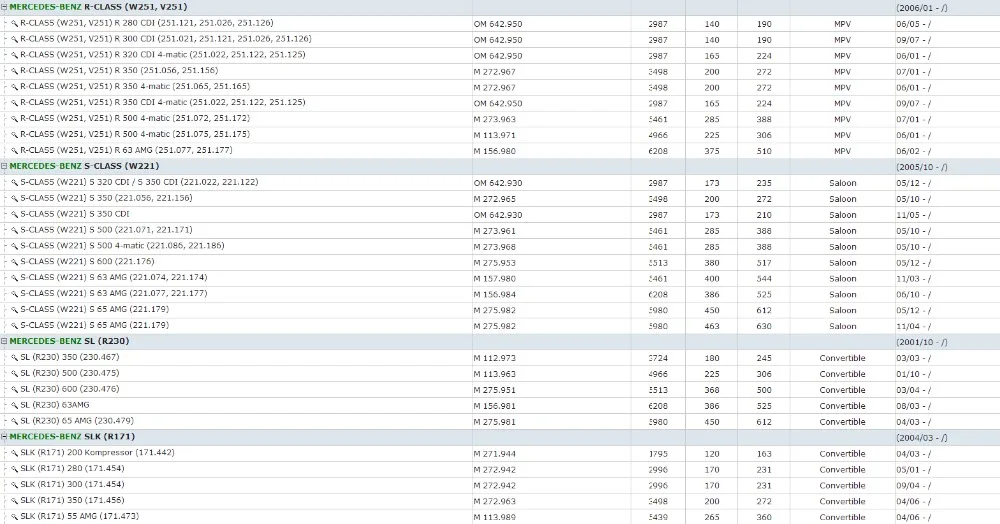Collapse the MERCEDES-BENZ R-CLASS (W251, V251) group
Image resolution: width=1000 pixels, height=524 pixels.
4,7
